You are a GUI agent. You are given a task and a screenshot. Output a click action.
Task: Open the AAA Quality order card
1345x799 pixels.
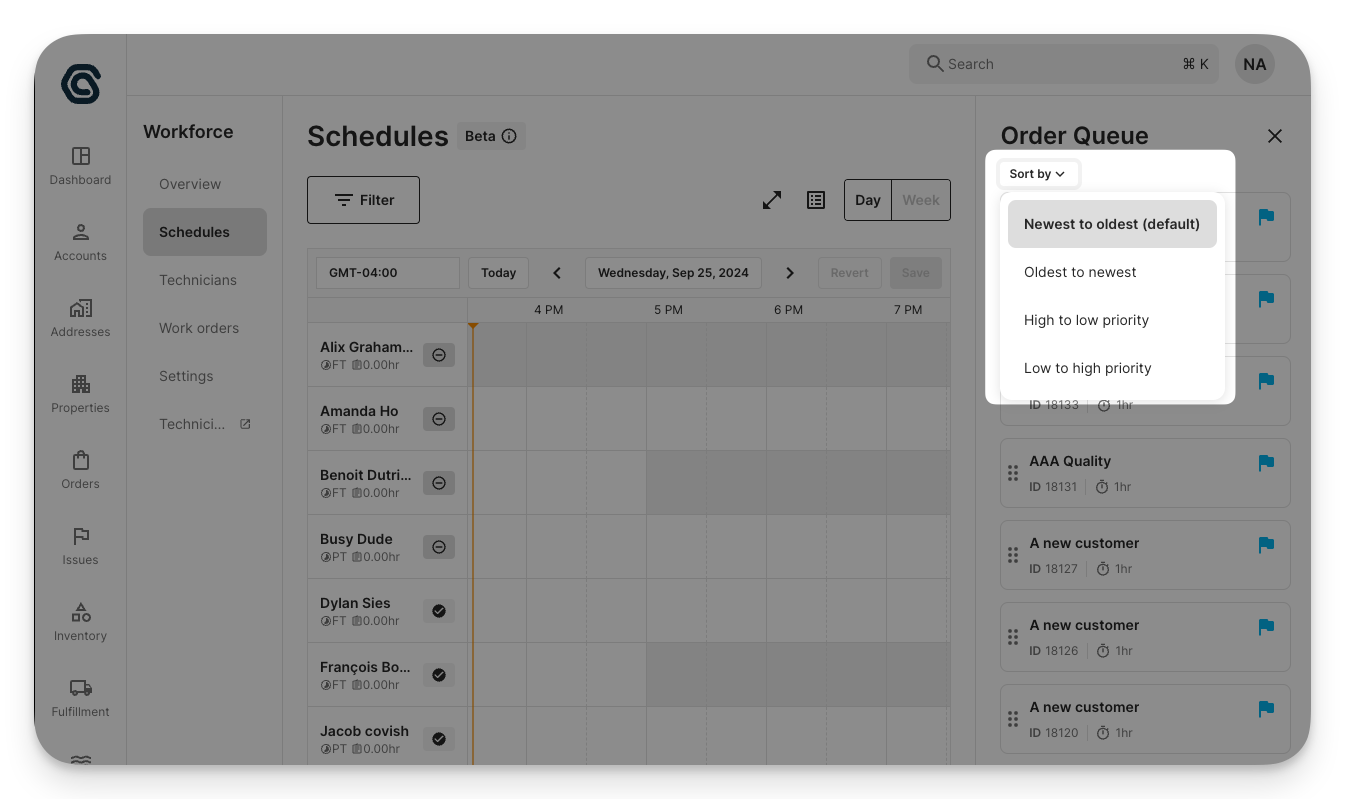coord(1145,473)
